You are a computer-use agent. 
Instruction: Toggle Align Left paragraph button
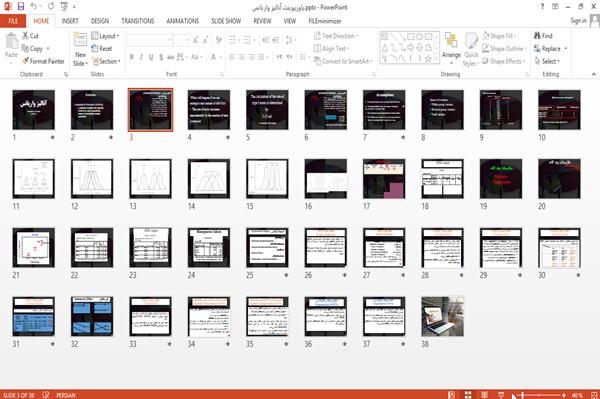(x=232, y=57)
